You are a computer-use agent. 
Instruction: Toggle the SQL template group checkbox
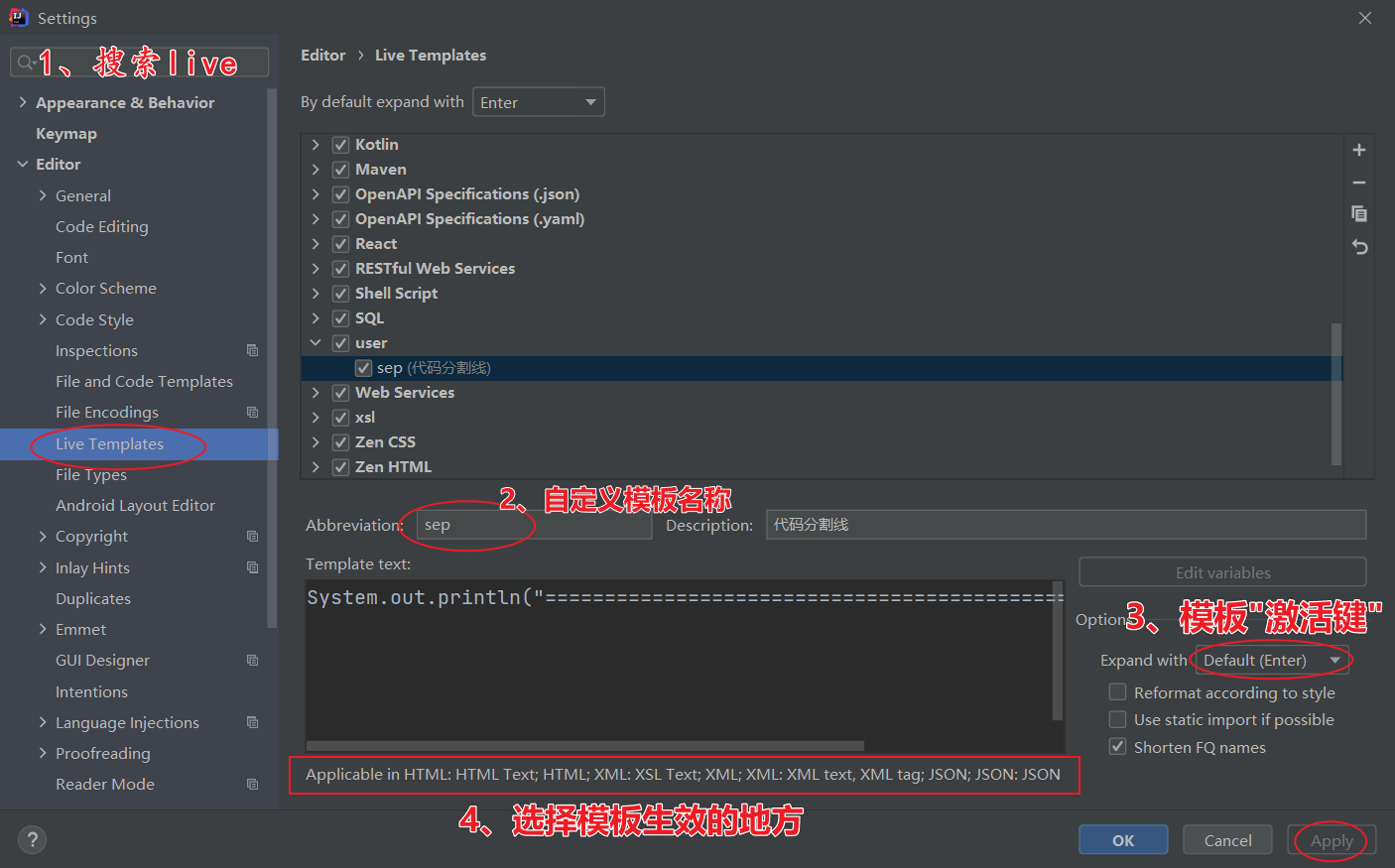pos(340,318)
